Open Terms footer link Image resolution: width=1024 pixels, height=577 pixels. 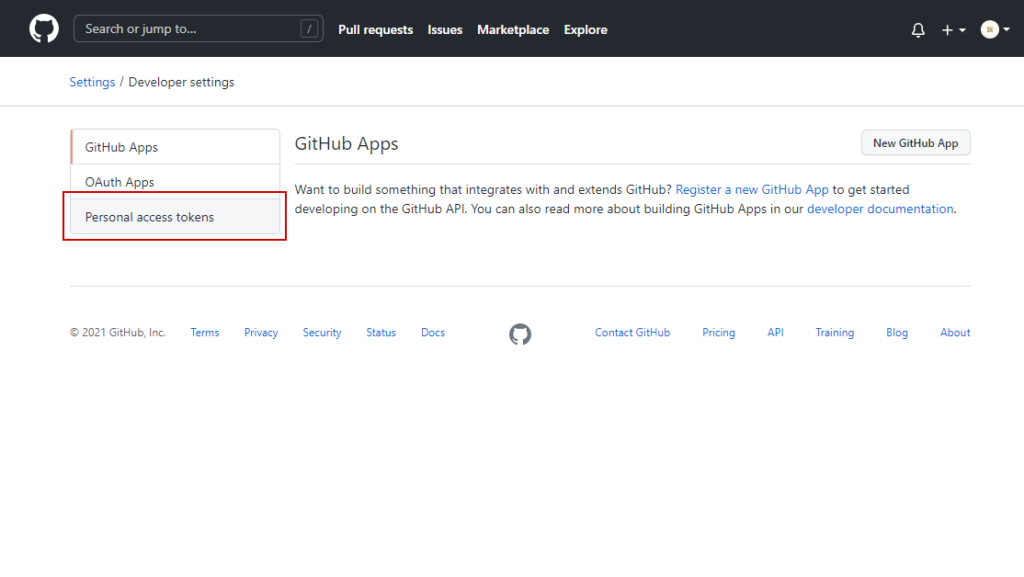(204, 332)
